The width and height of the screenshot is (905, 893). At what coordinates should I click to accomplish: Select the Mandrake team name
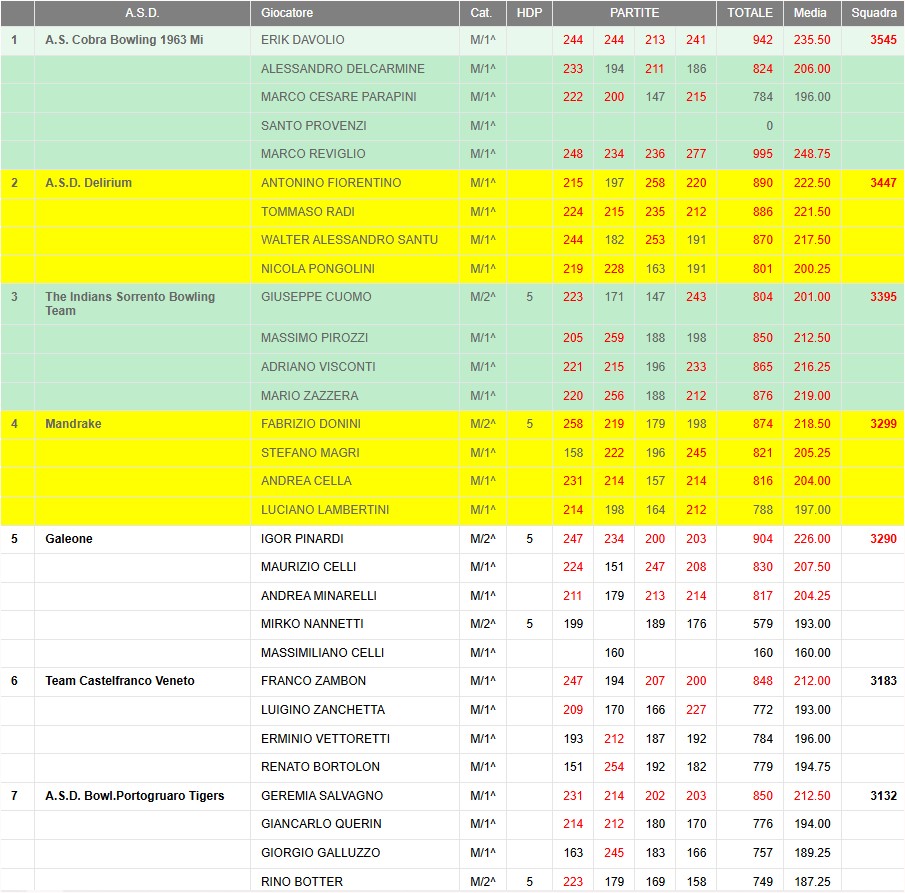tap(73, 424)
